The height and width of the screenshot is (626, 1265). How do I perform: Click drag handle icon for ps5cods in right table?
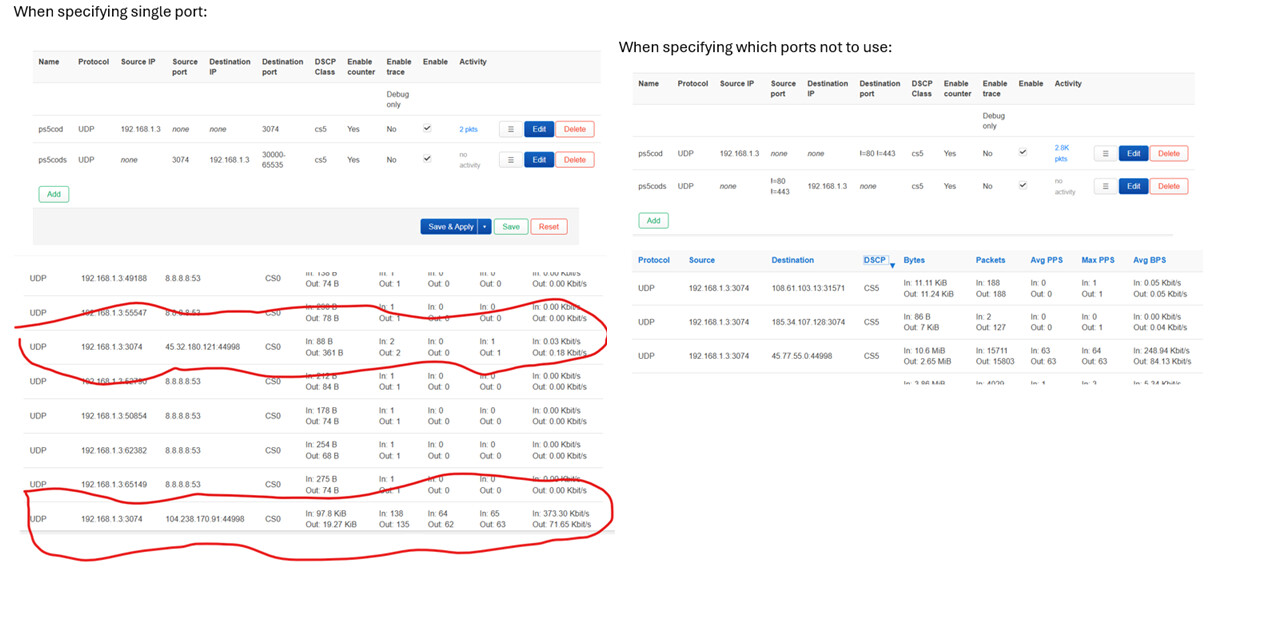(x=1104, y=186)
